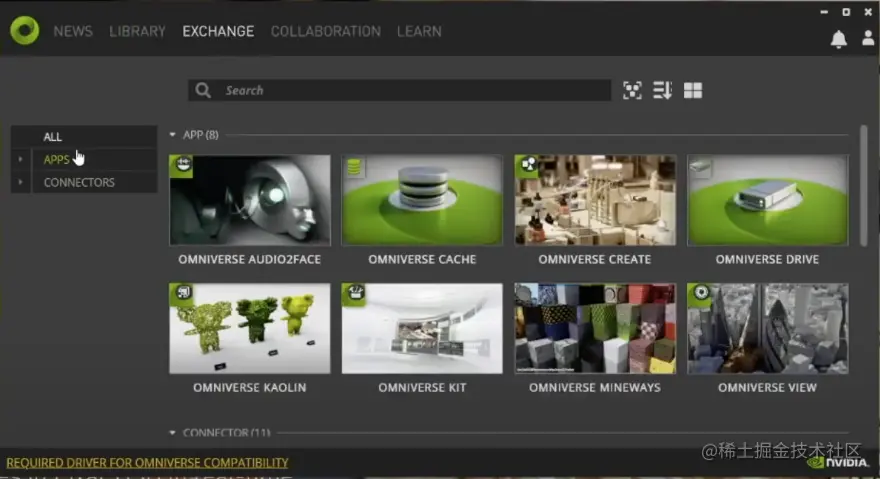Click the vertical scrollbar of the app list
Viewport: 880px width, 479px height.
tap(864, 185)
